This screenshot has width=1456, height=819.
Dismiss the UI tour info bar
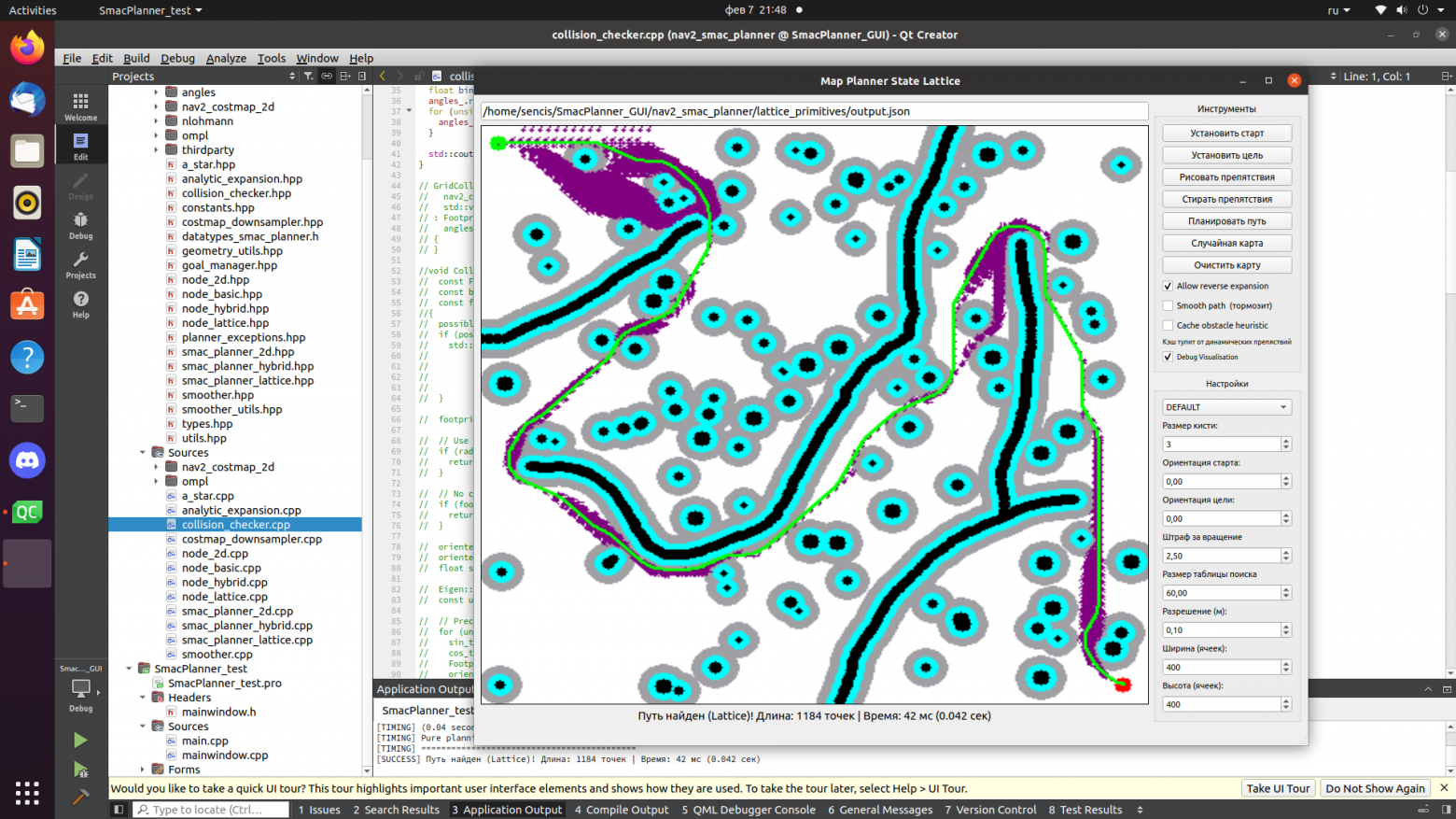[1444, 788]
